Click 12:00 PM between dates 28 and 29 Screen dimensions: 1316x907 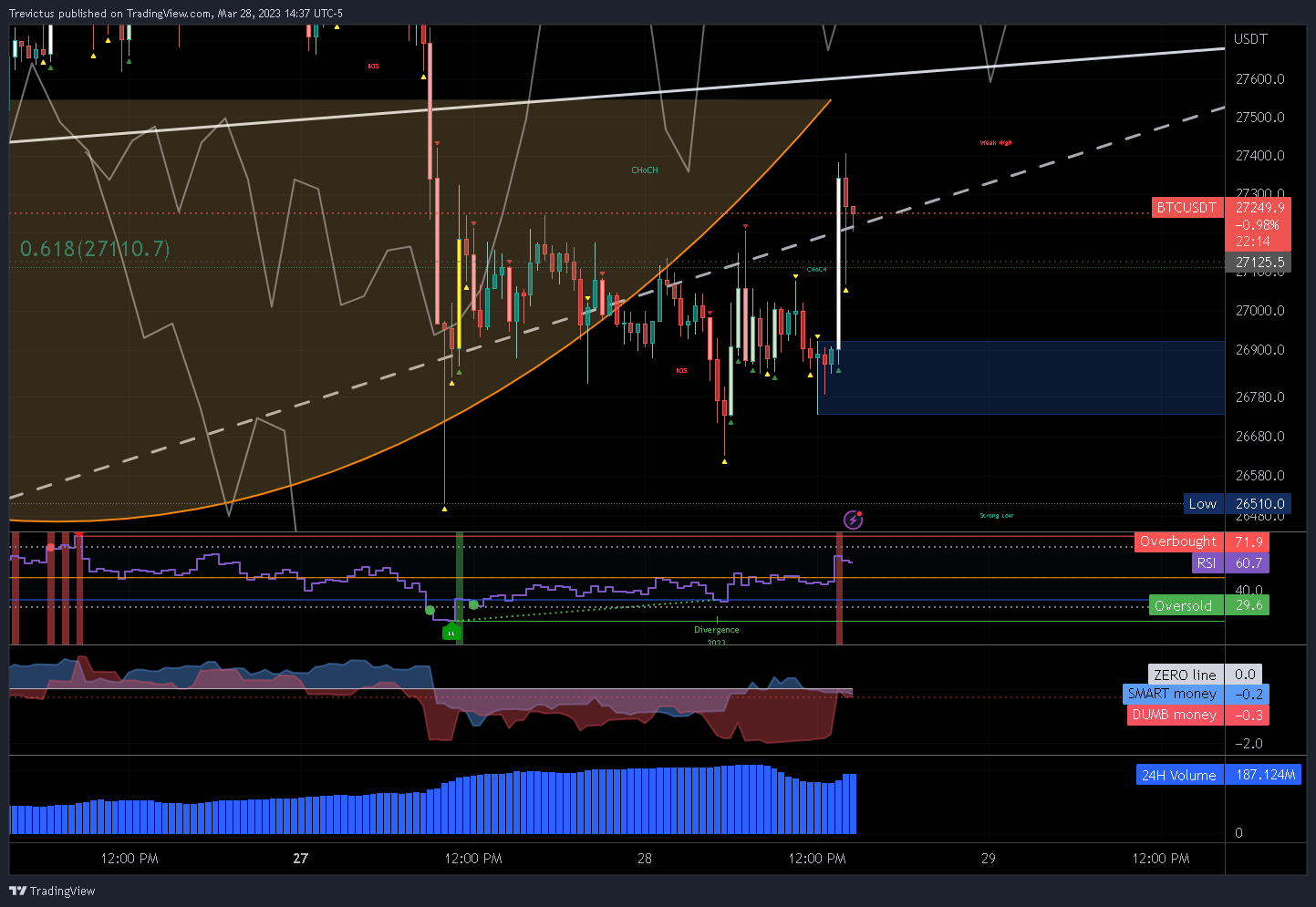click(817, 859)
